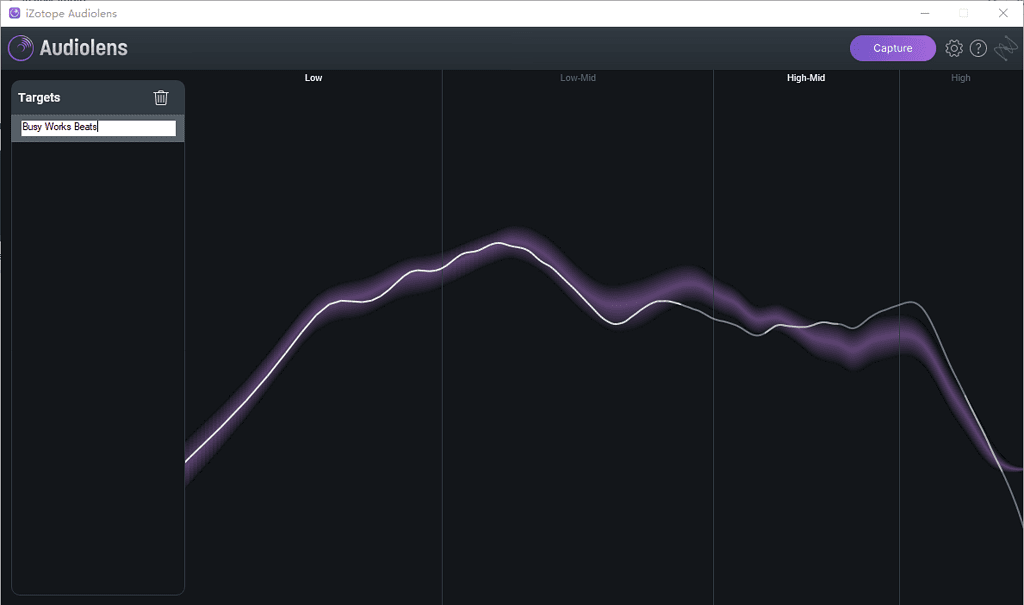1024x605 pixels.
Task: Delete target using the trash icon
Action: (161, 97)
